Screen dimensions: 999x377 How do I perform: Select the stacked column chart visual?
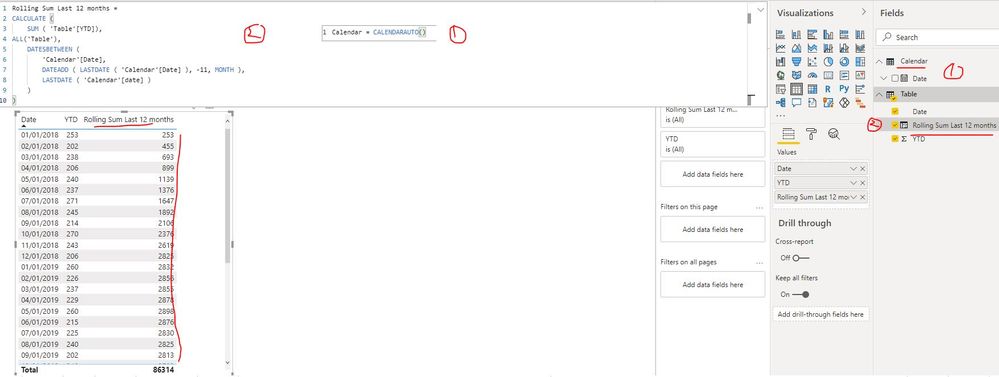(796, 34)
